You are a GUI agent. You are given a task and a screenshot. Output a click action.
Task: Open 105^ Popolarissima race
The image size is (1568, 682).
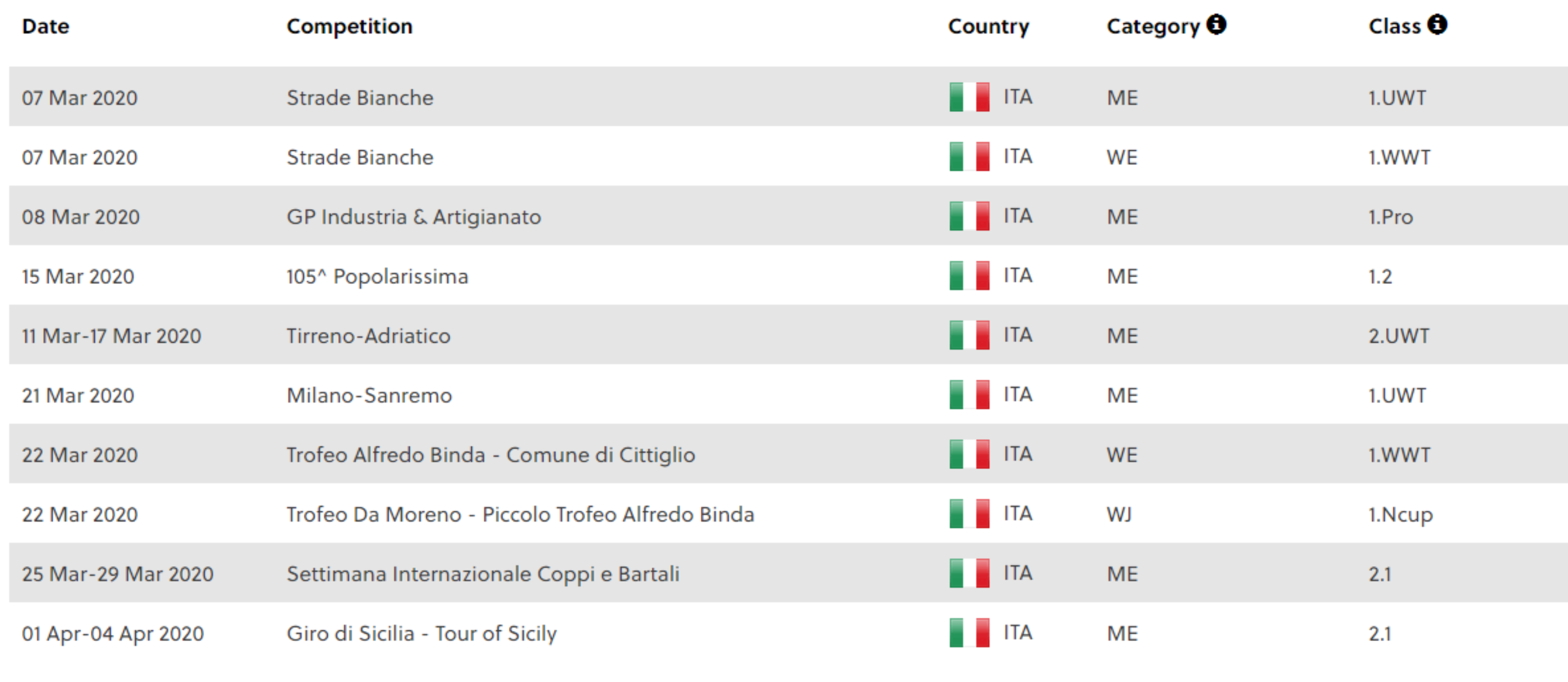378,277
